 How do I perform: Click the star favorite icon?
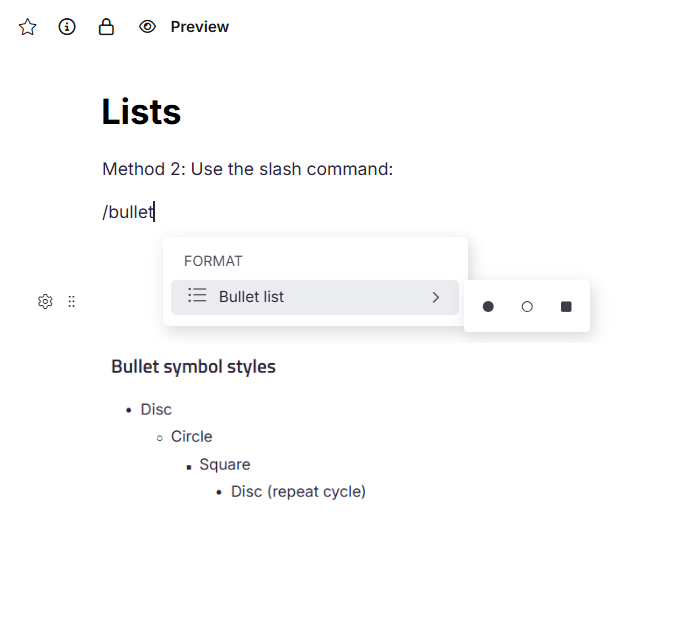28,27
